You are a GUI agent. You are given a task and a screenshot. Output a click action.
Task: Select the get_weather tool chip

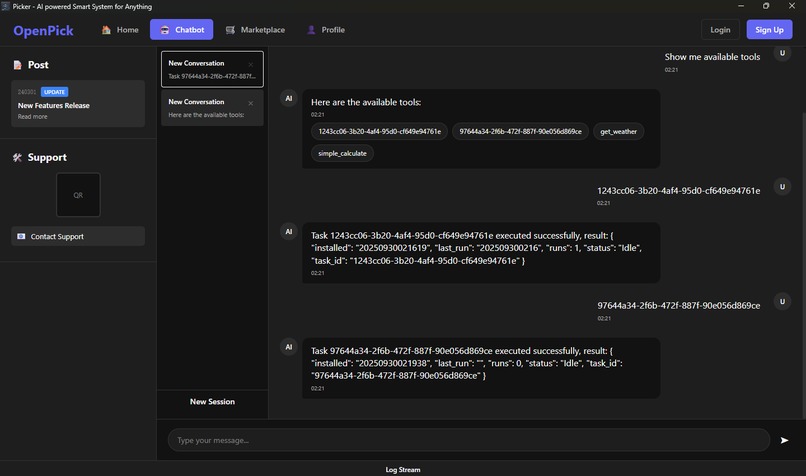coord(618,132)
